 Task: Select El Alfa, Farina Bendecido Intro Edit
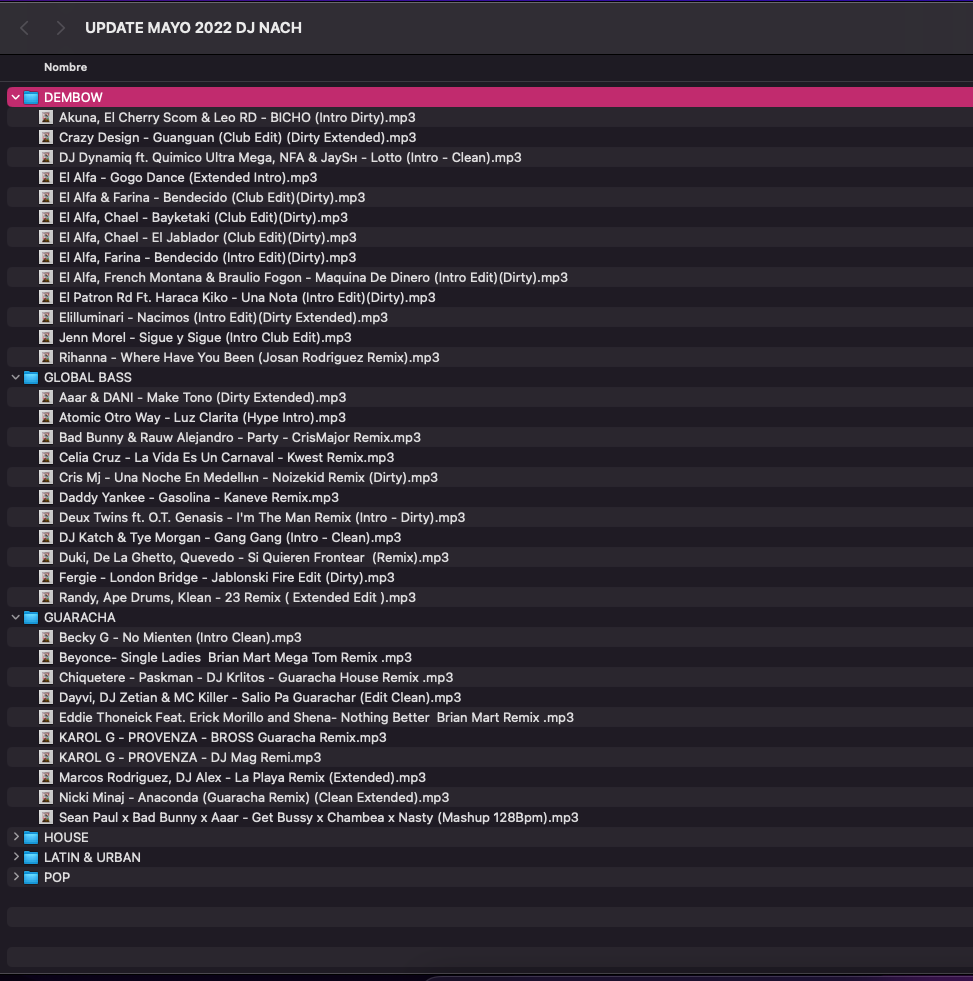tap(207, 258)
